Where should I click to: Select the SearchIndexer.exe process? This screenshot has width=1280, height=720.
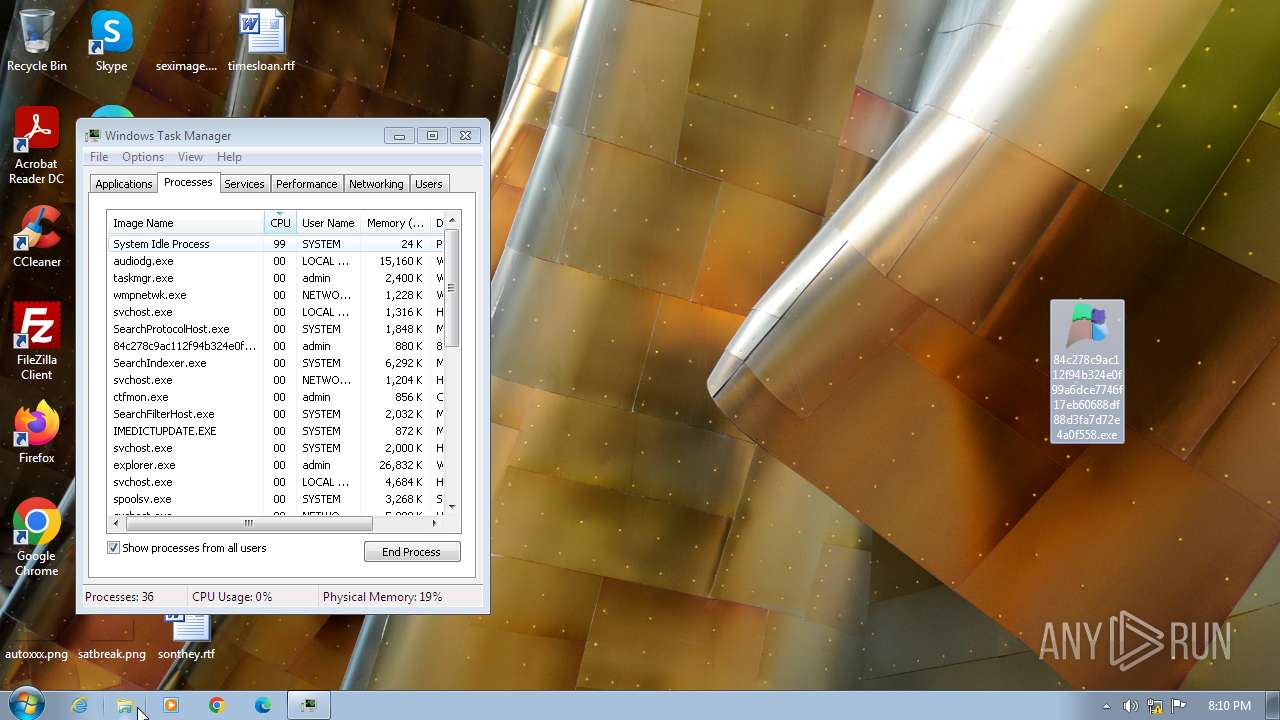[x=275, y=363]
